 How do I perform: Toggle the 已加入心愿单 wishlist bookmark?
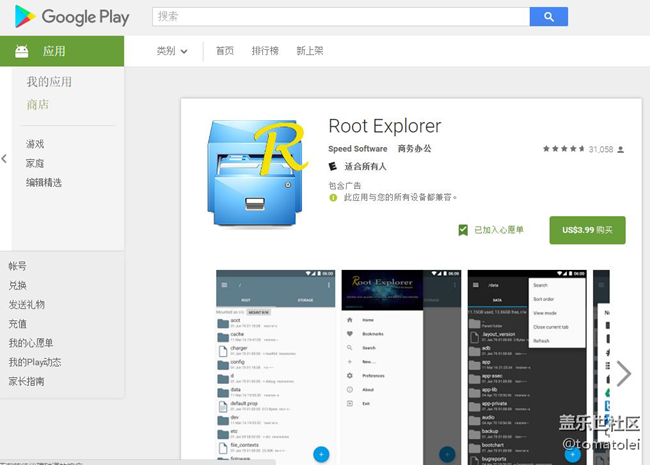coord(491,230)
